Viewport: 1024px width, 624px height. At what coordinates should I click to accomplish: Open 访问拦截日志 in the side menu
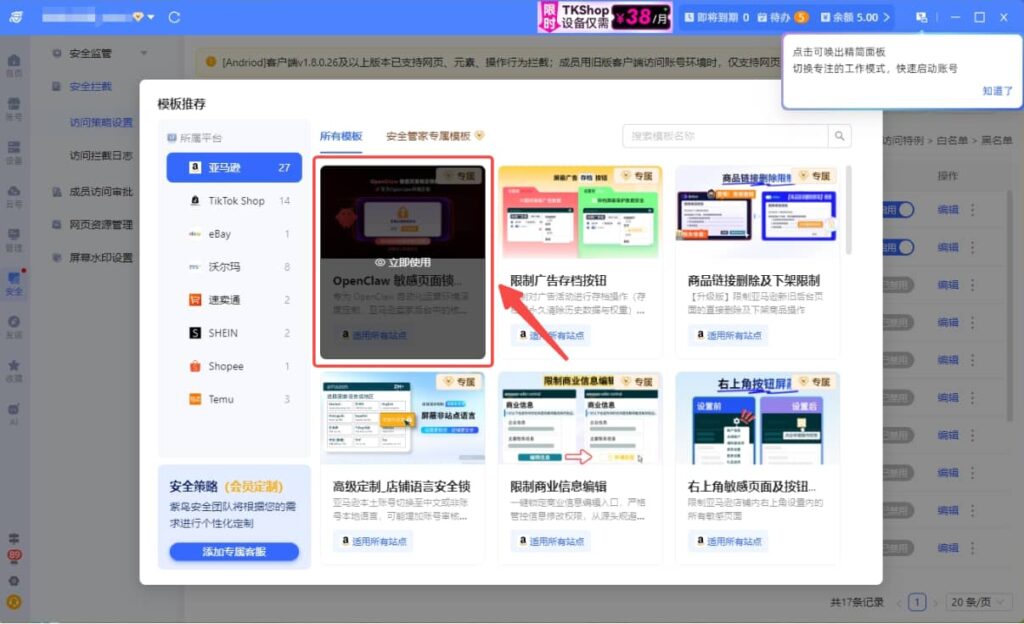[x=101, y=155]
